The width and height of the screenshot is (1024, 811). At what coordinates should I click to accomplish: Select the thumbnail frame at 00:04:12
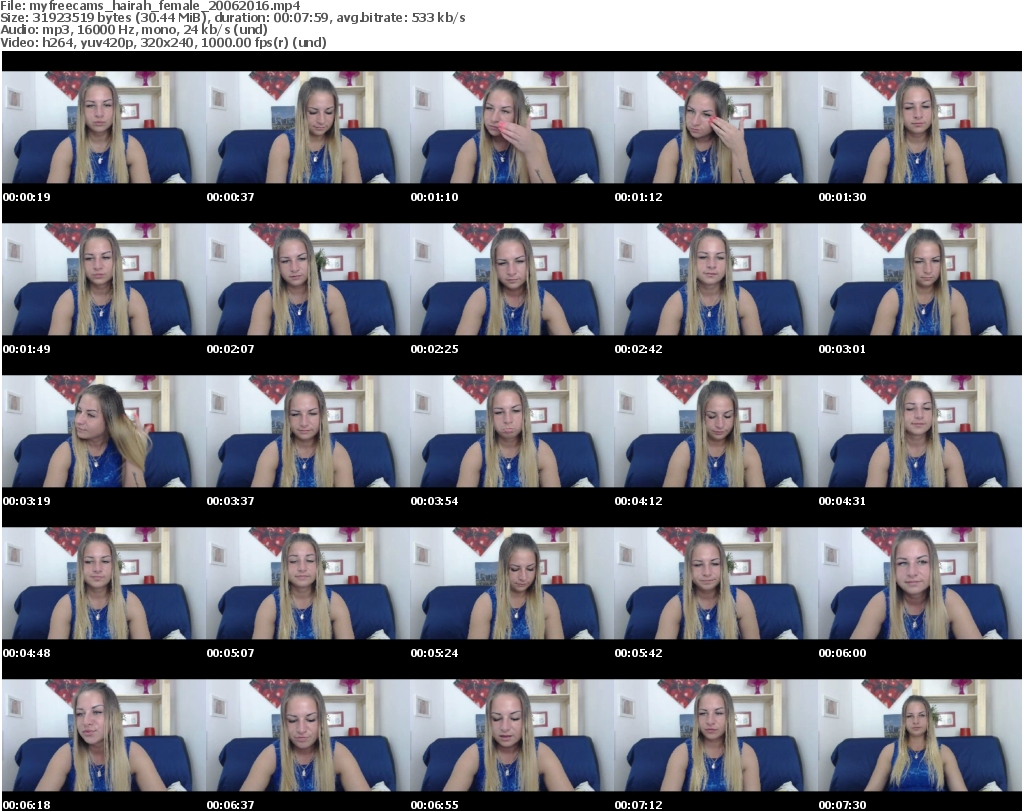pos(716,432)
